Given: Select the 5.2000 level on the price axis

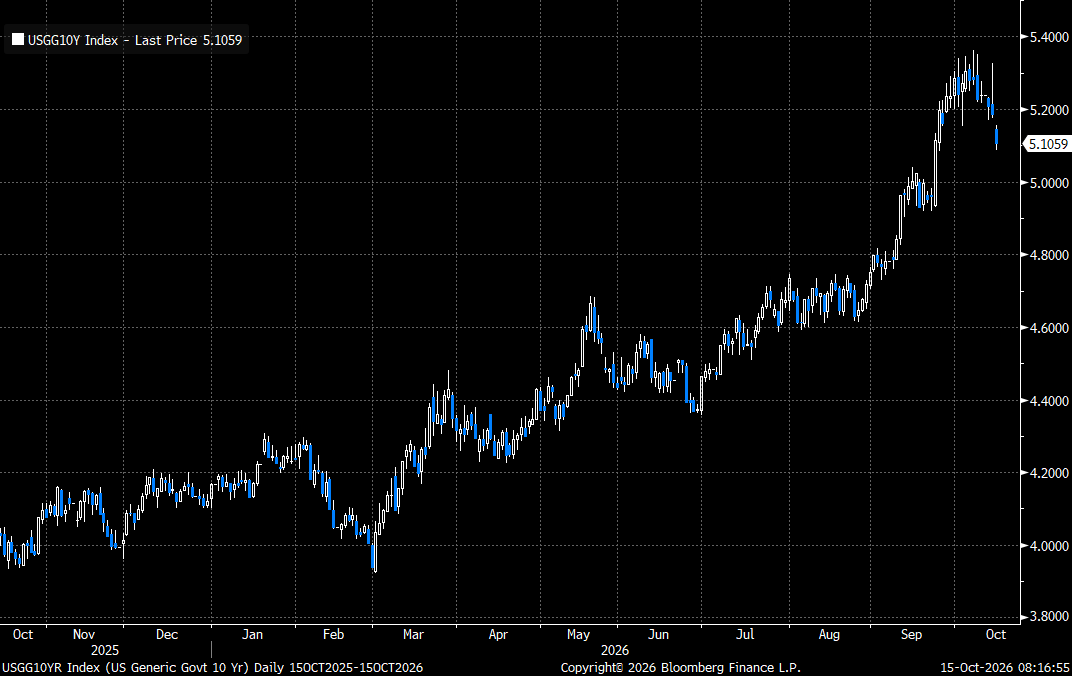Looking at the screenshot, I should tap(1049, 110).
